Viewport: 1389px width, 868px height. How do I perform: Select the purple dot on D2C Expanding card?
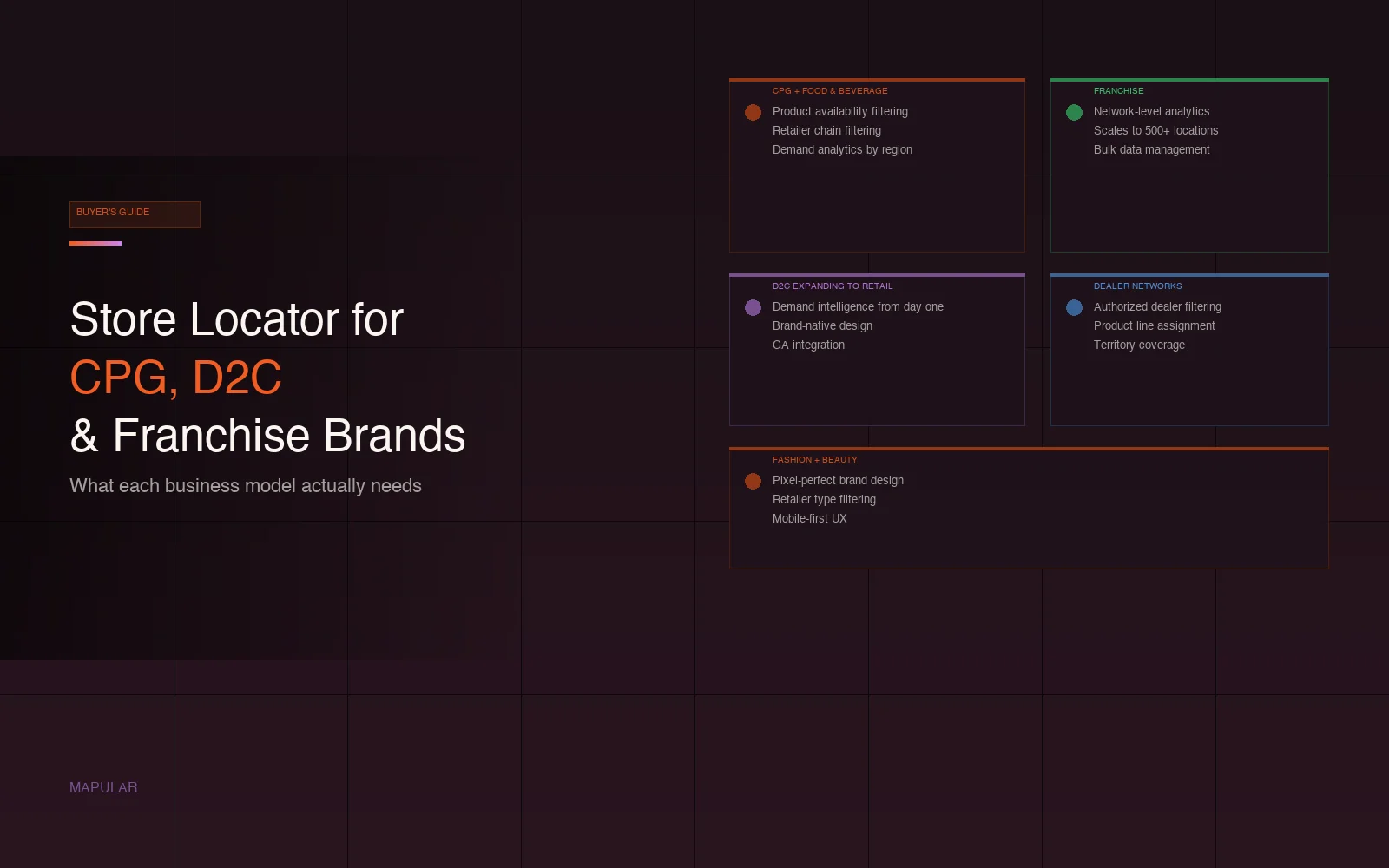point(753,307)
